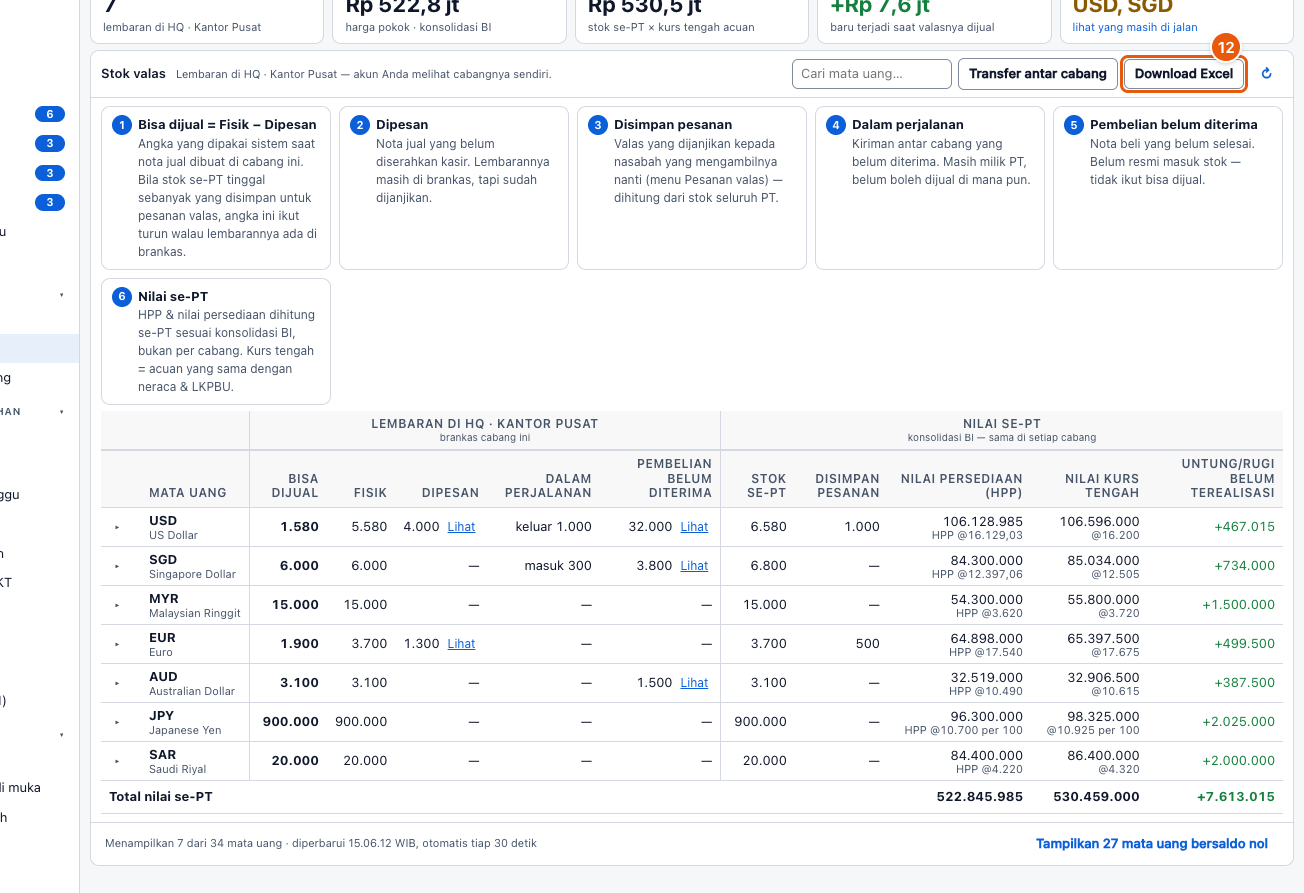The width and height of the screenshot is (1304, 893).
Task: Expand the SAR Saudi Riyal row
Action: tap(116, 761)
